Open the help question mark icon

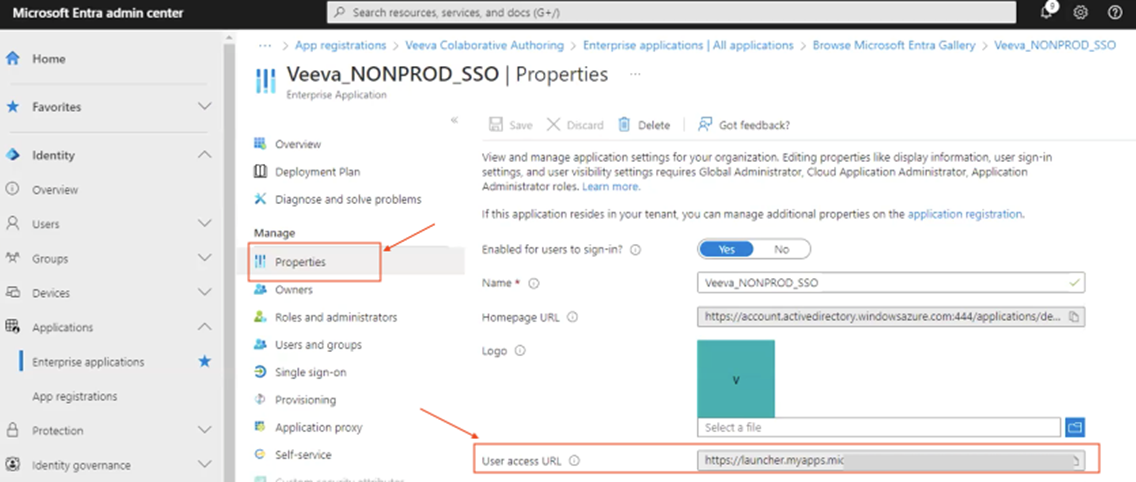[x=1115, y=12]
